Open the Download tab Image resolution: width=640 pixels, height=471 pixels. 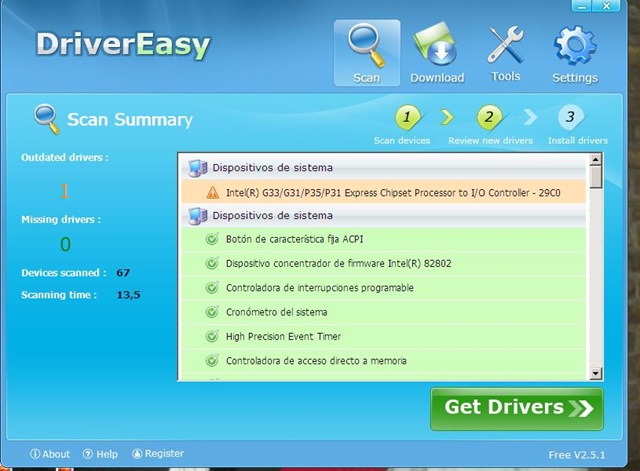click(437, 53)
